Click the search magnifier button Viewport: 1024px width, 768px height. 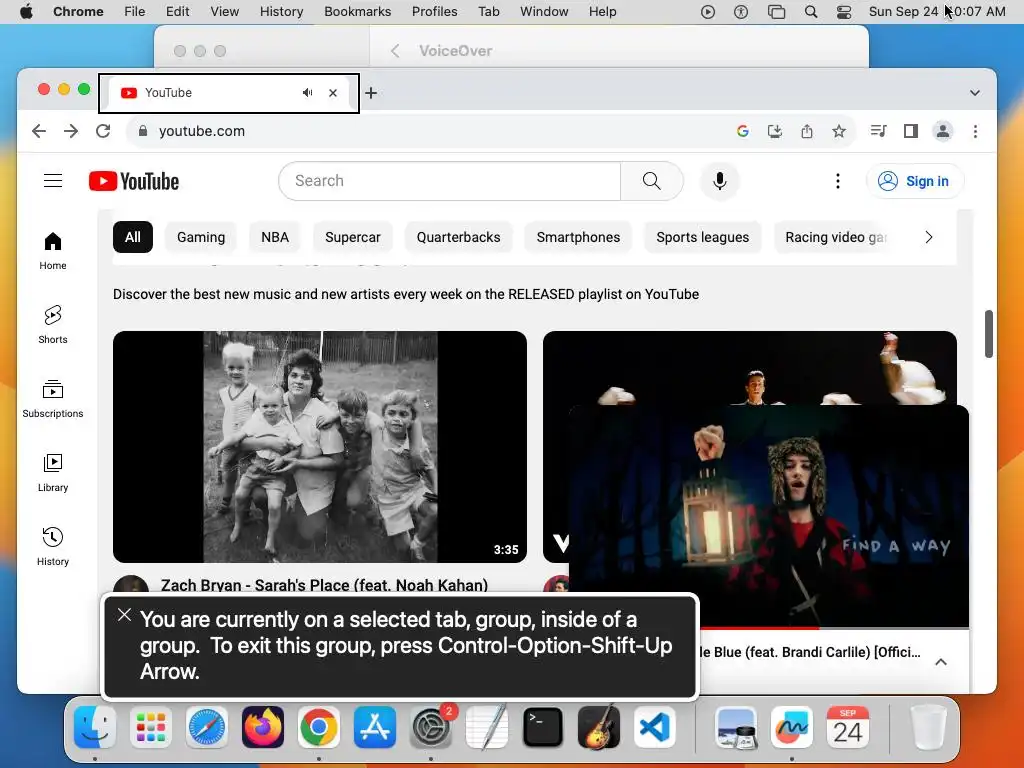pyautogui.click(x=652, y=181)
